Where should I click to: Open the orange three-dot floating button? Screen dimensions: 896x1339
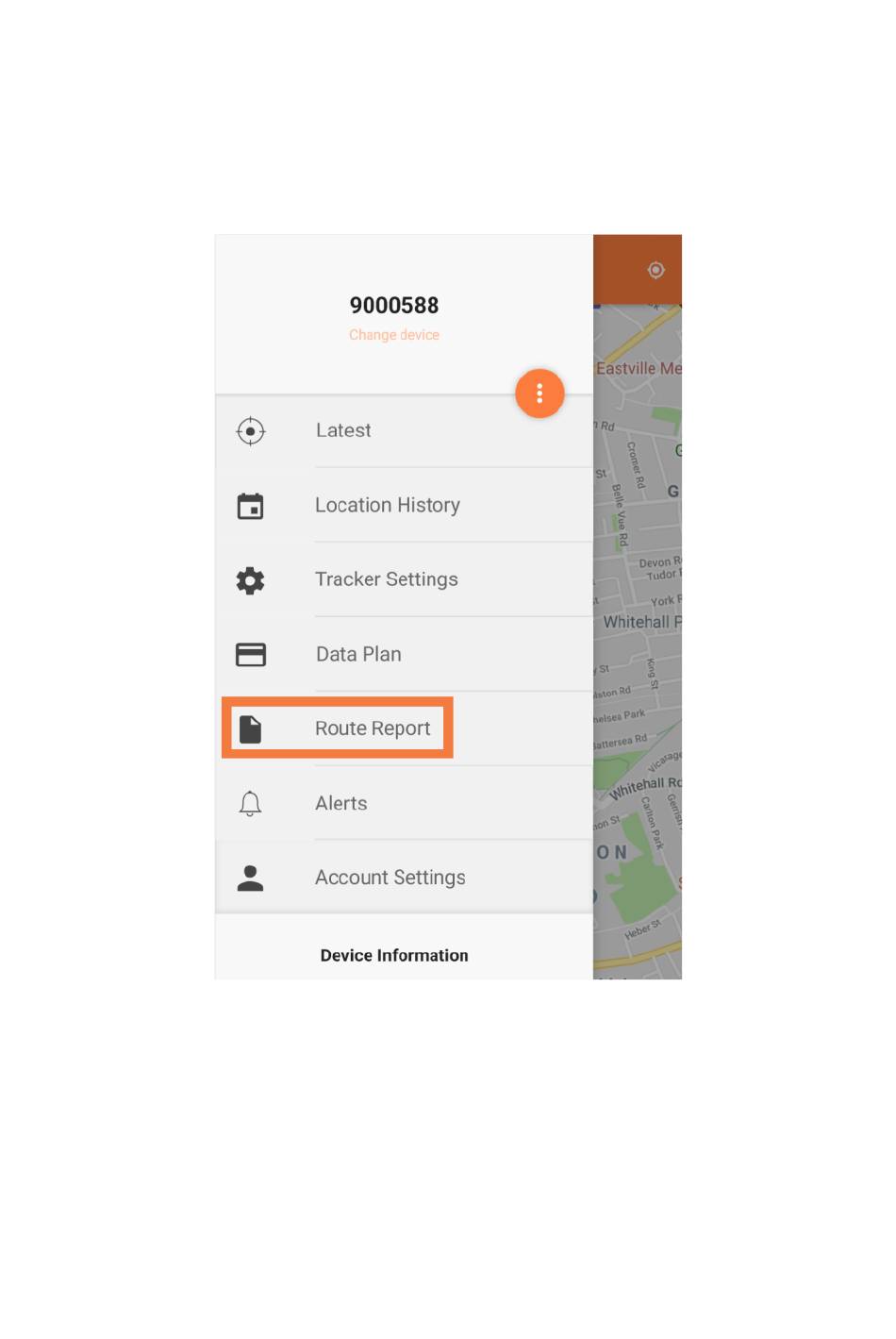click(539, 393)
